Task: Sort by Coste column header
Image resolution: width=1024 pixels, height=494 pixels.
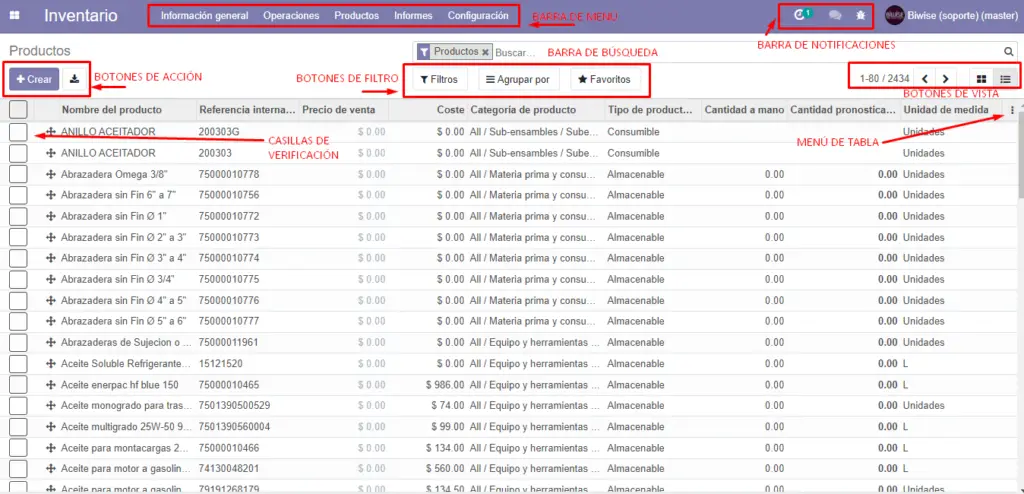Action: 451,110
